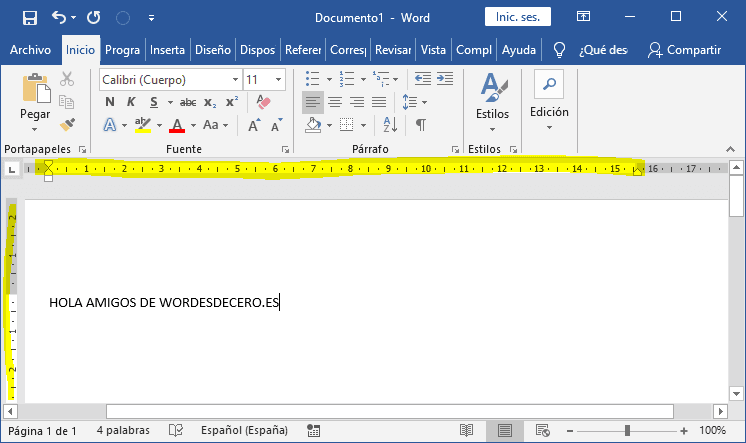Open the Revisar tab
This screenshot has width=746, height=443.
393,49
